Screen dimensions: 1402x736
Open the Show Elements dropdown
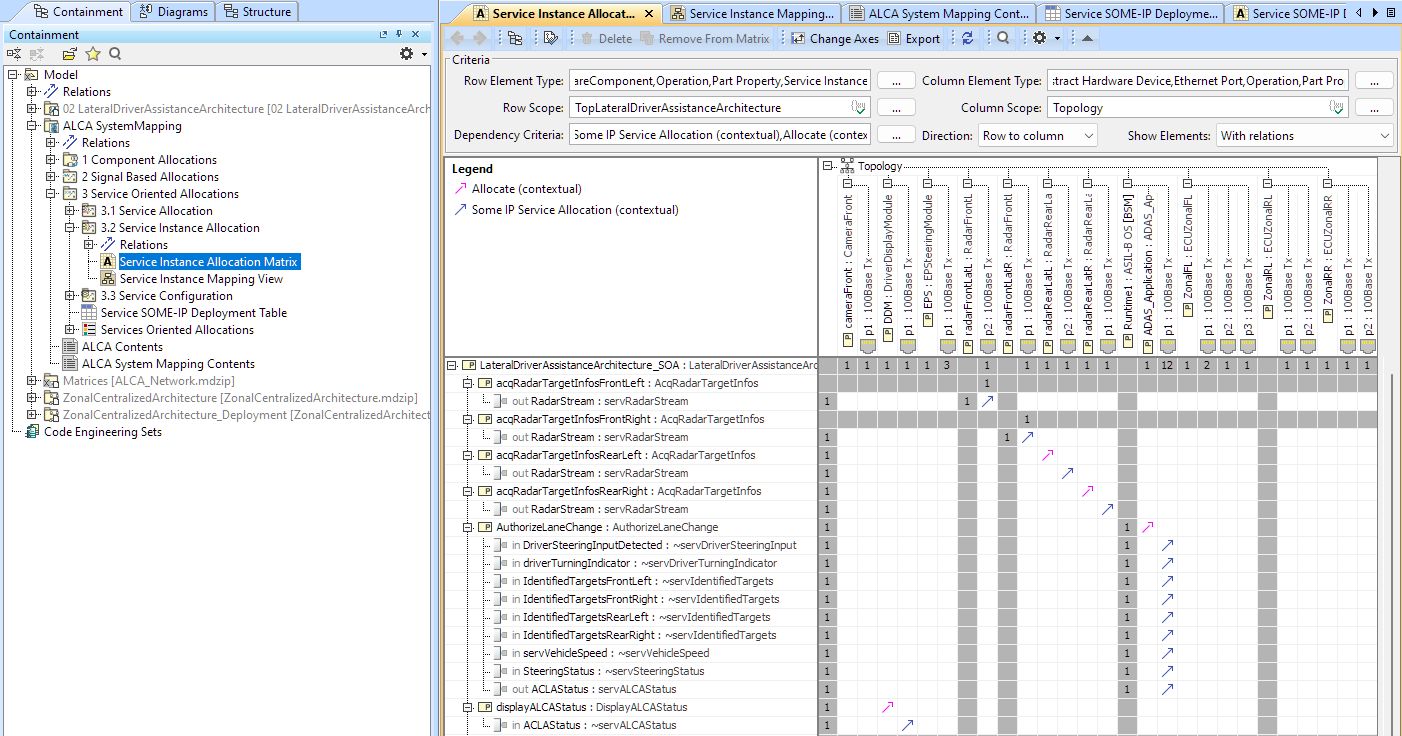(1304, 136)
